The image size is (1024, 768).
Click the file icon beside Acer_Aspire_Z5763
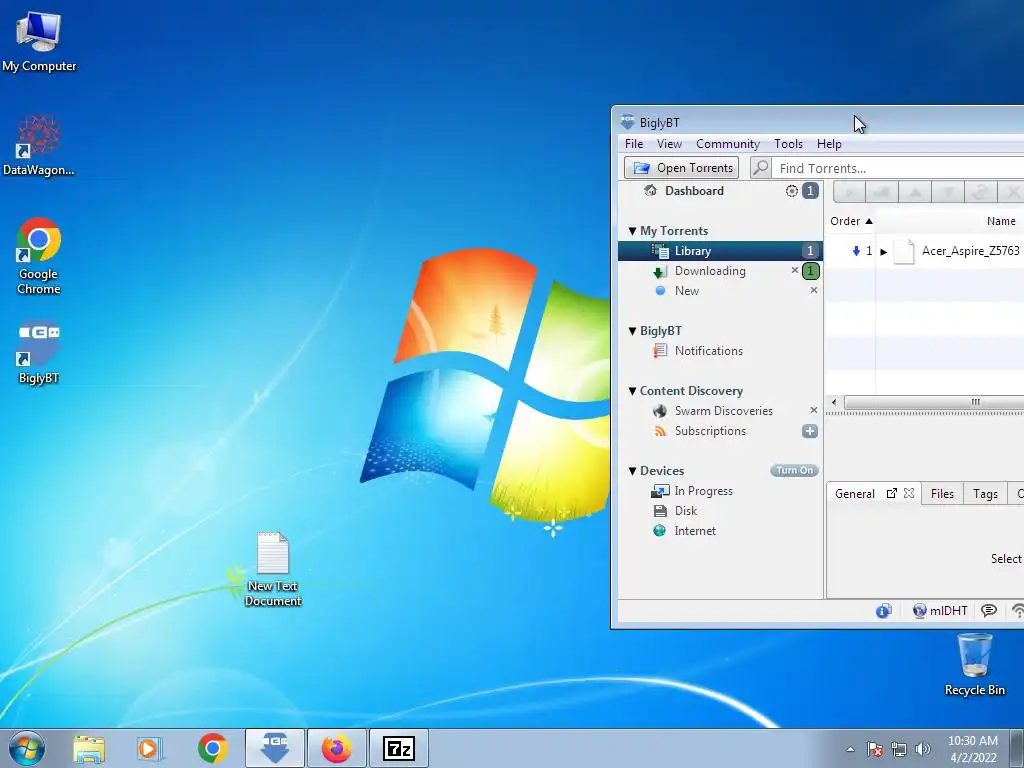[903, 251]
